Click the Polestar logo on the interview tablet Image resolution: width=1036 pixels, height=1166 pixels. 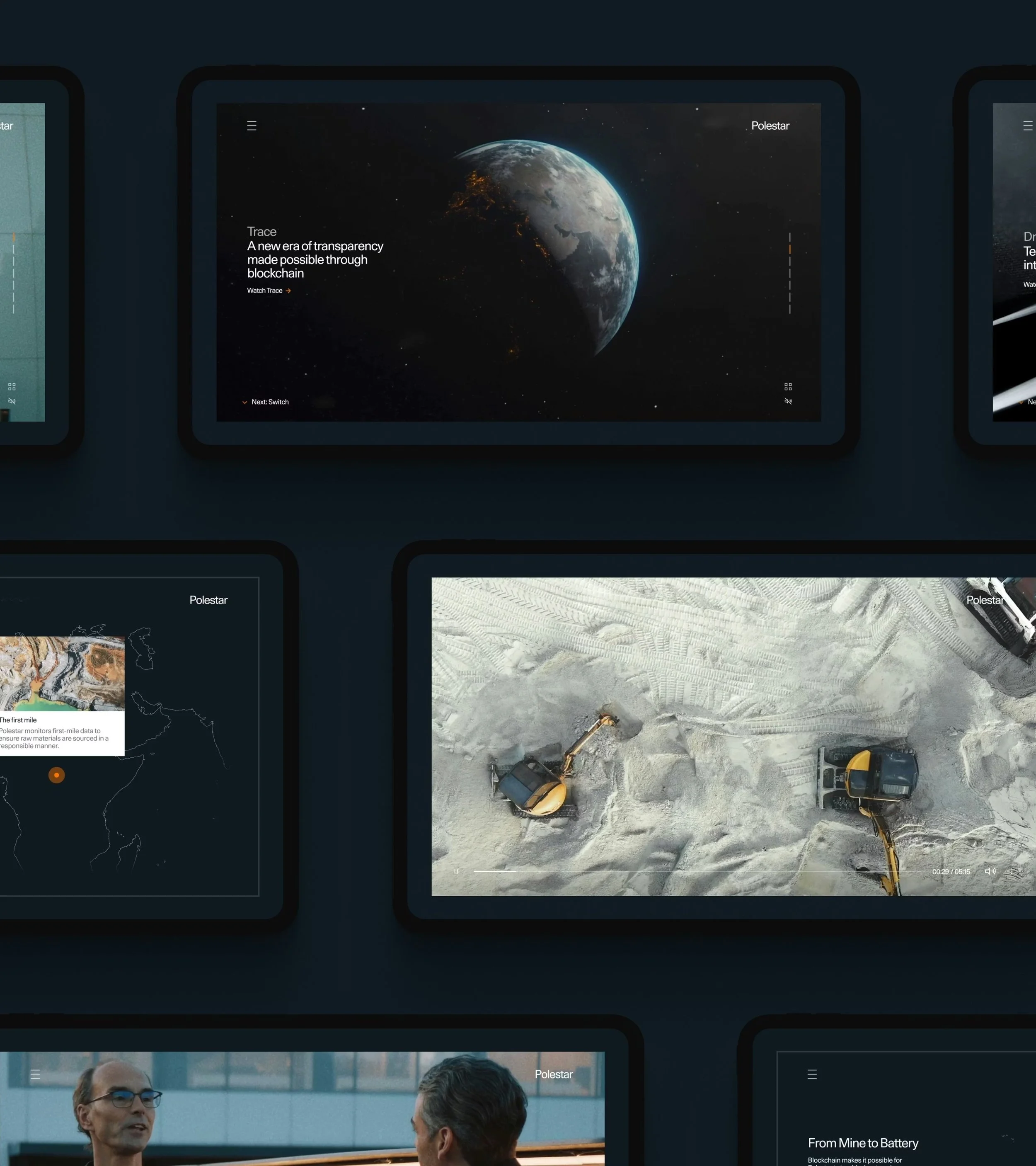pos(554,1074)
